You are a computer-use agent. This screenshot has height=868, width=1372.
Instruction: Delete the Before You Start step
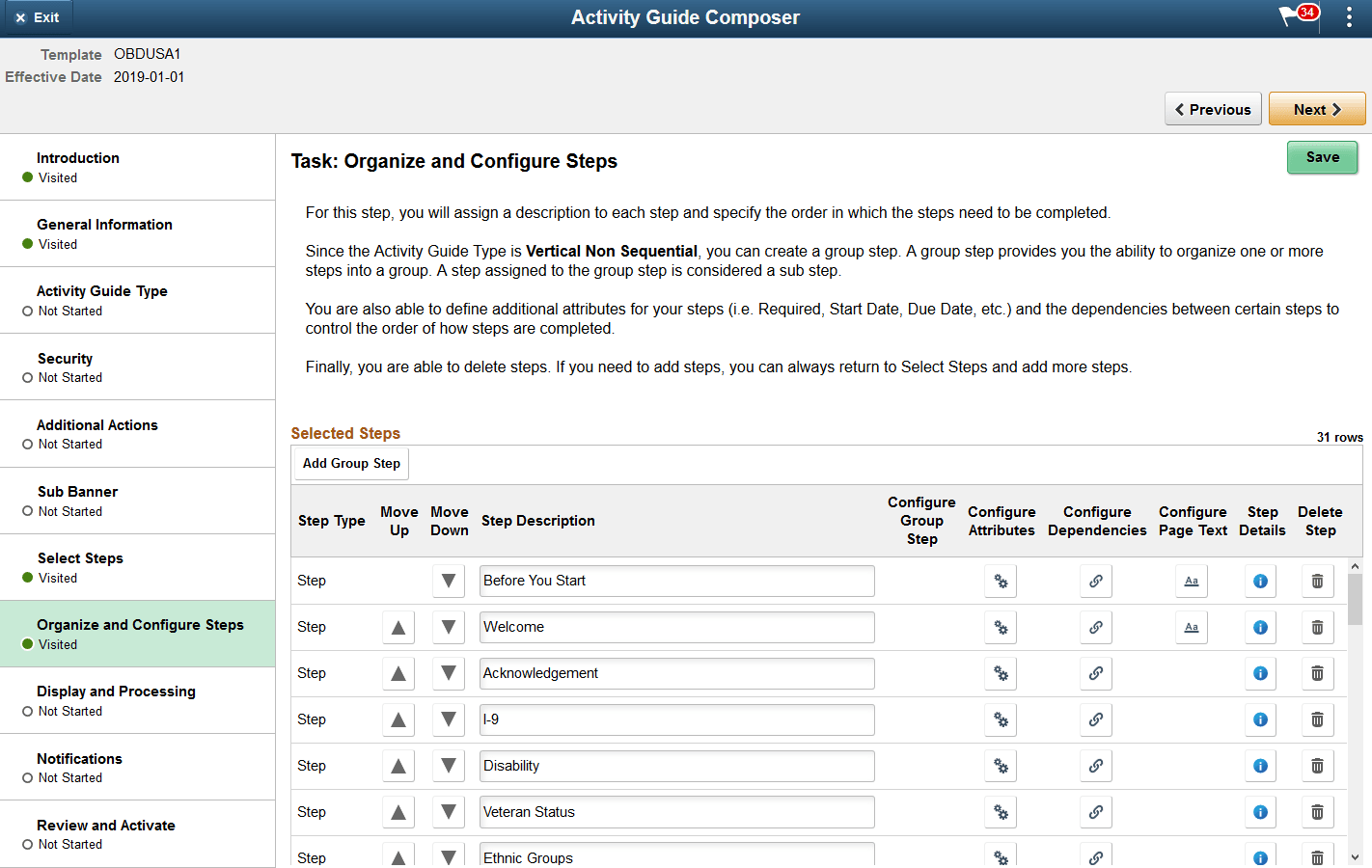tap(1317, 581)
